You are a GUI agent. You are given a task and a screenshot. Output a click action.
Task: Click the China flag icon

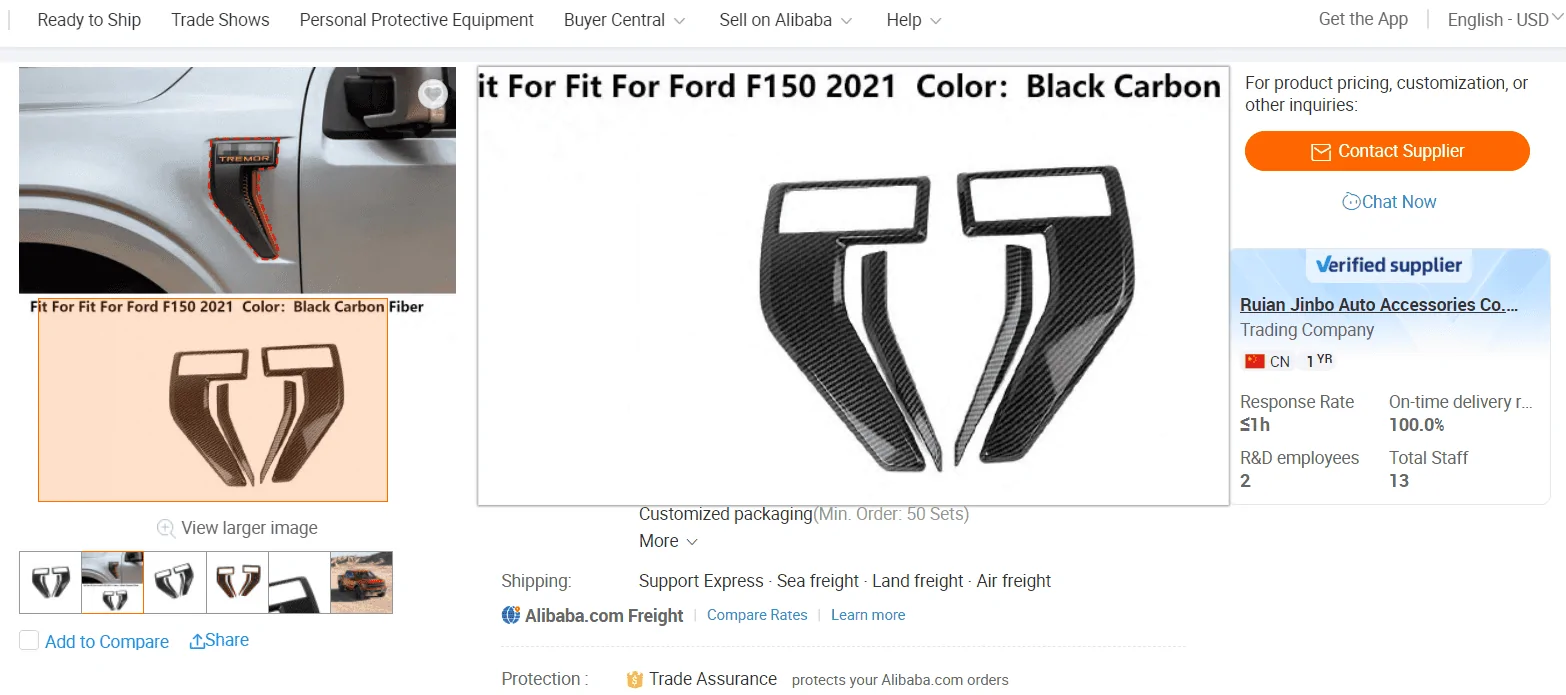pos(1254,361)
